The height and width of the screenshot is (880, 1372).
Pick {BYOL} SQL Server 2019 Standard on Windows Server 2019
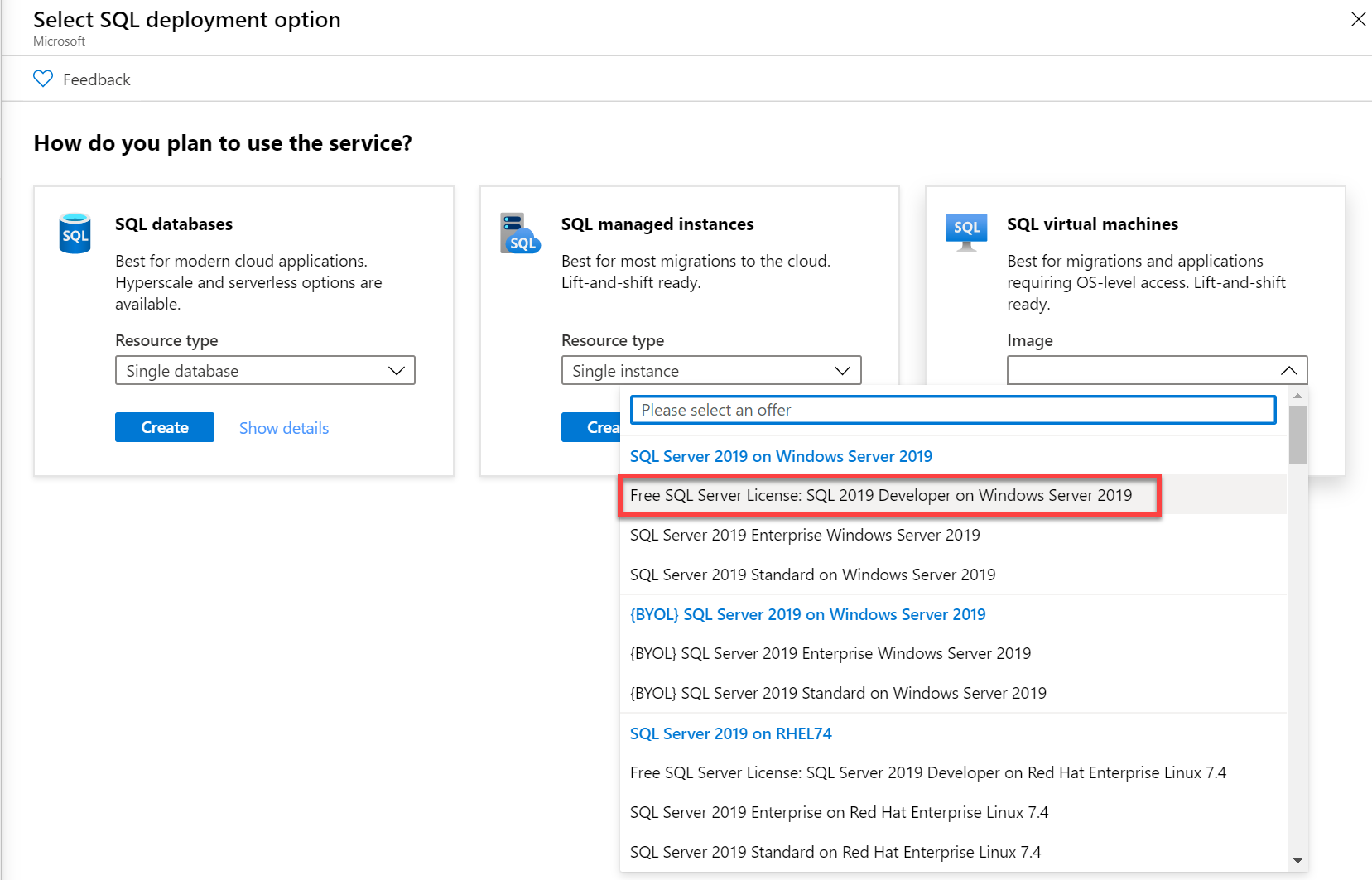click(x=953, y=693)
